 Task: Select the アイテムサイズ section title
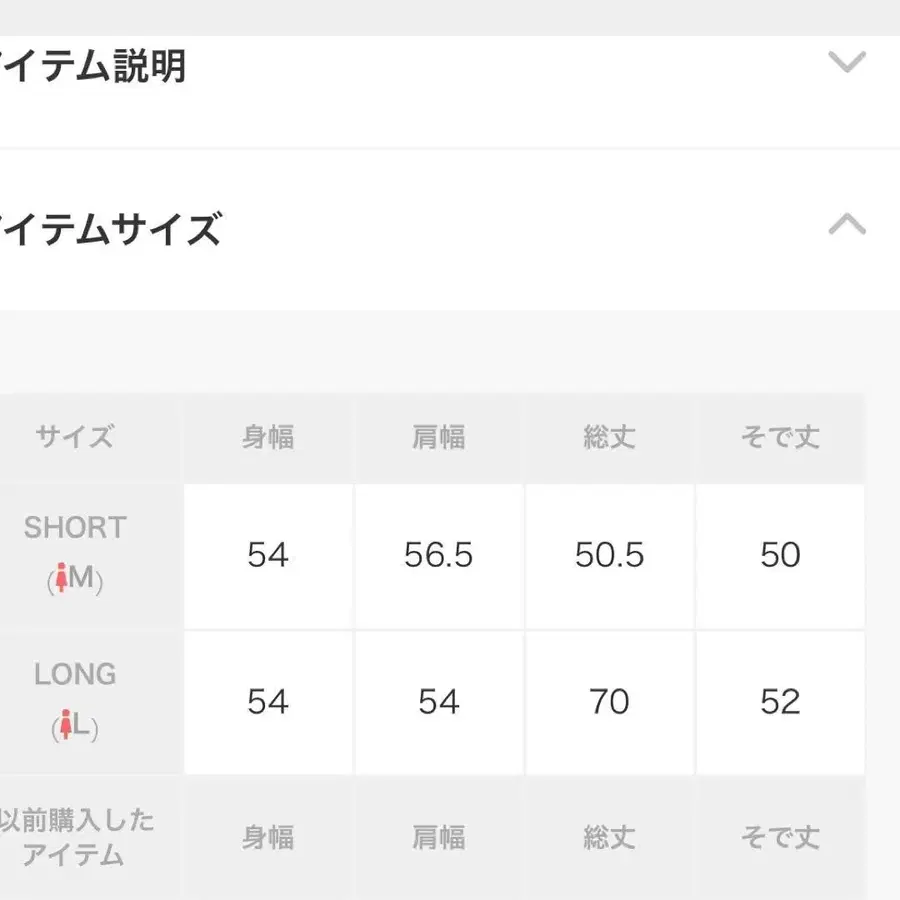pos(110,228)
